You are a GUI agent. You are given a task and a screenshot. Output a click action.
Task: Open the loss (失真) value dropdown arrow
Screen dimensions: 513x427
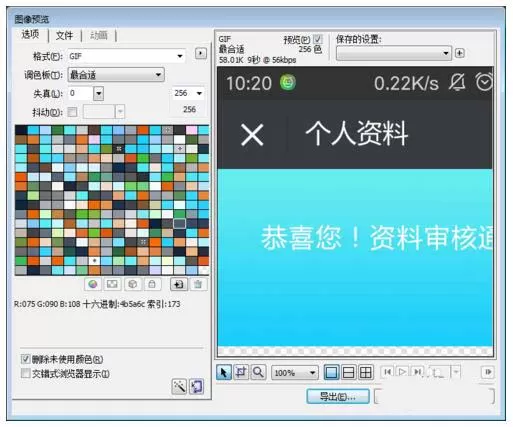coord(99,93)
